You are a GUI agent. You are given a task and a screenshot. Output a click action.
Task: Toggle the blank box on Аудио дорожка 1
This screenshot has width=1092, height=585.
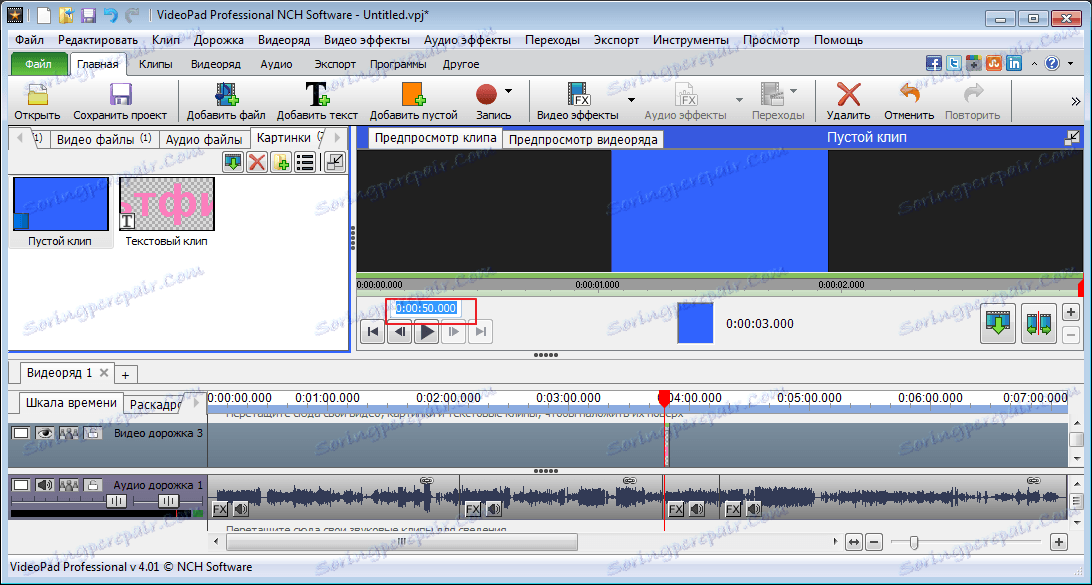(21, 485)
